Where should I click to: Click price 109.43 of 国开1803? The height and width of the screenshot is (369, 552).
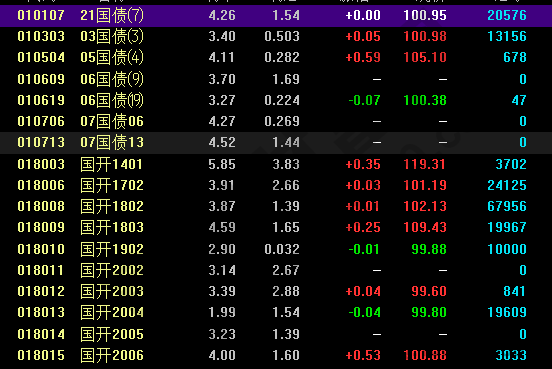(x=425, y=227)
